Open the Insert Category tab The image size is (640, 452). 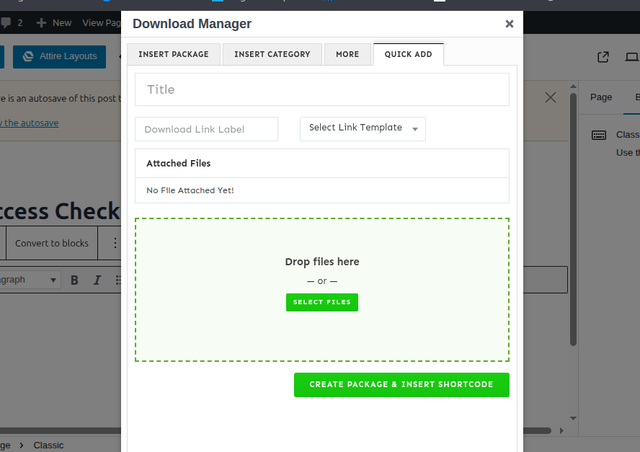272,54
